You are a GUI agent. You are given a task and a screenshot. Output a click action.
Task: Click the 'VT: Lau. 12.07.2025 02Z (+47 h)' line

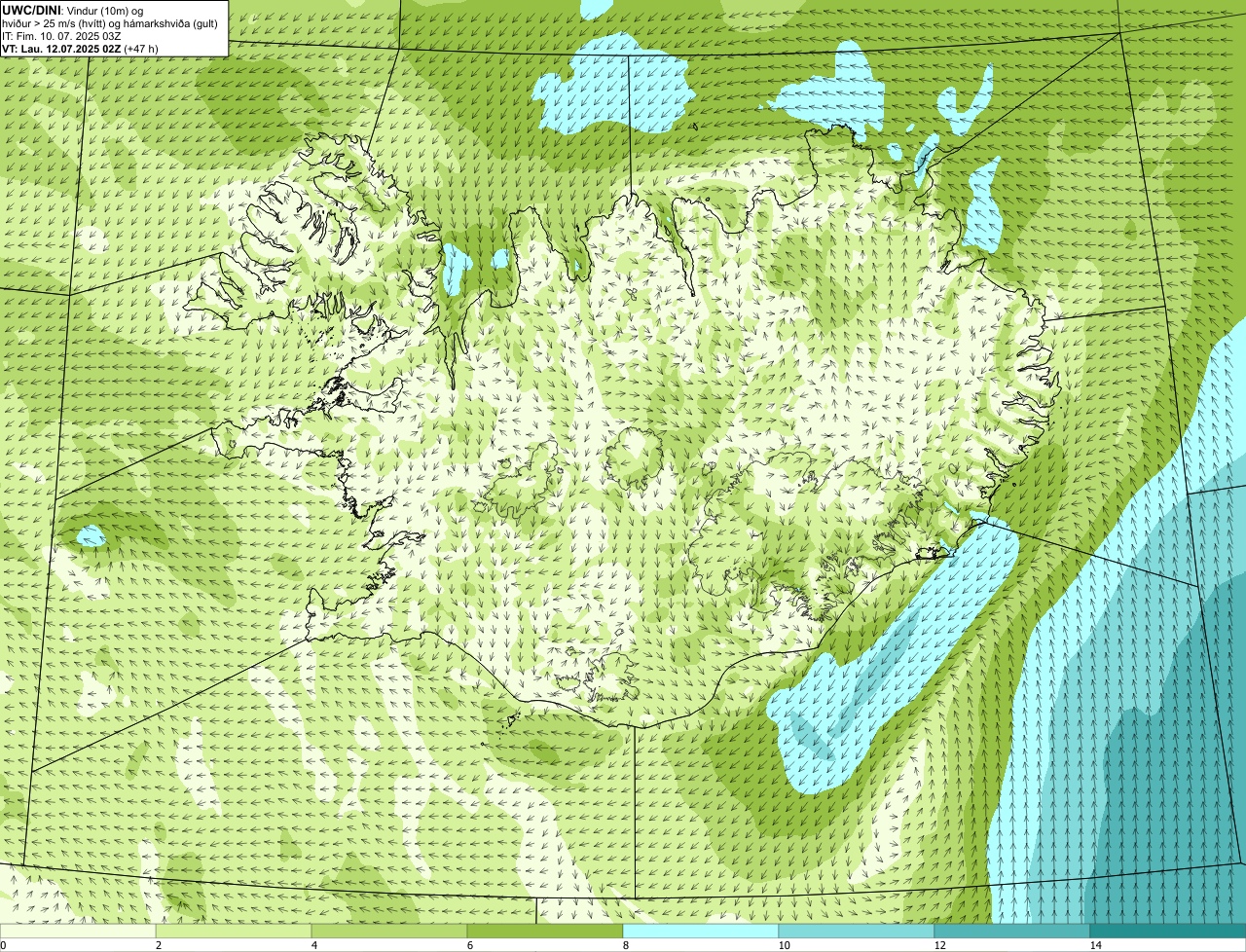[x=80, y=48]
